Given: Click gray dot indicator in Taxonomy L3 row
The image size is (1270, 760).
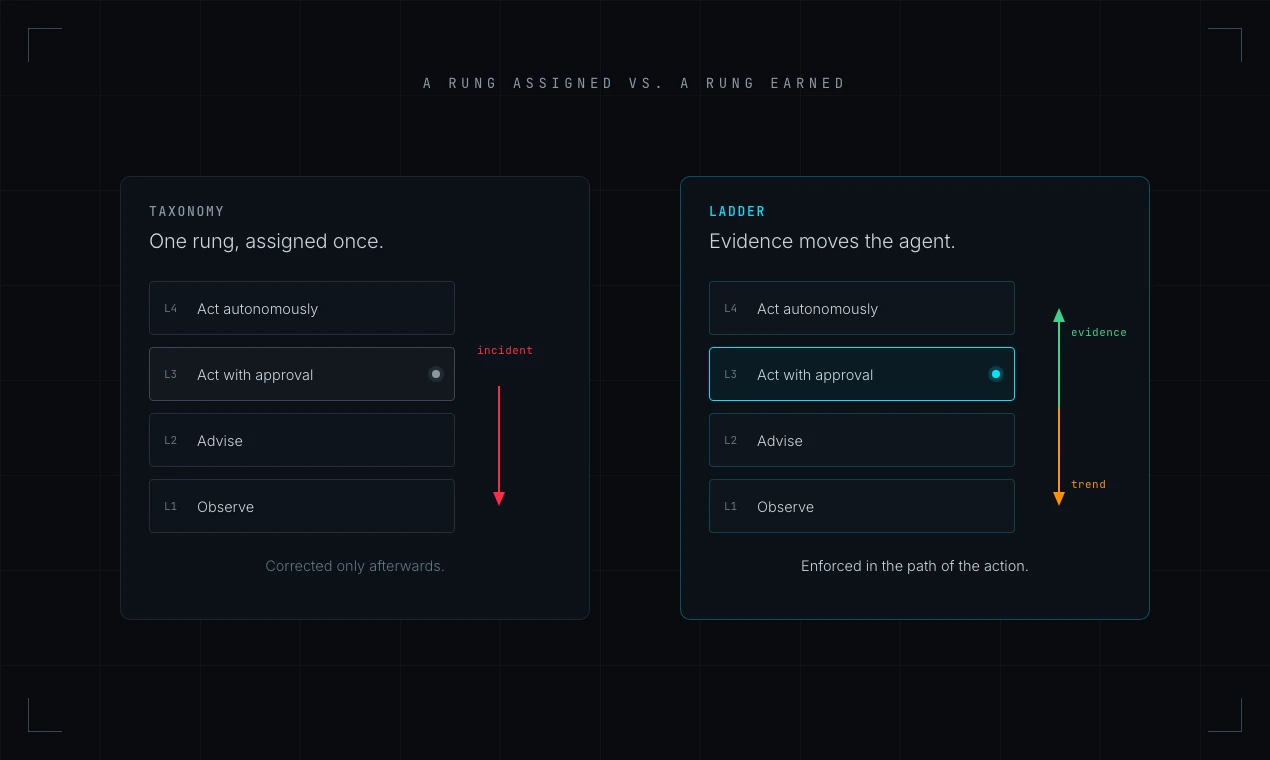Looking at the screenshot, I should click(436, 374).
